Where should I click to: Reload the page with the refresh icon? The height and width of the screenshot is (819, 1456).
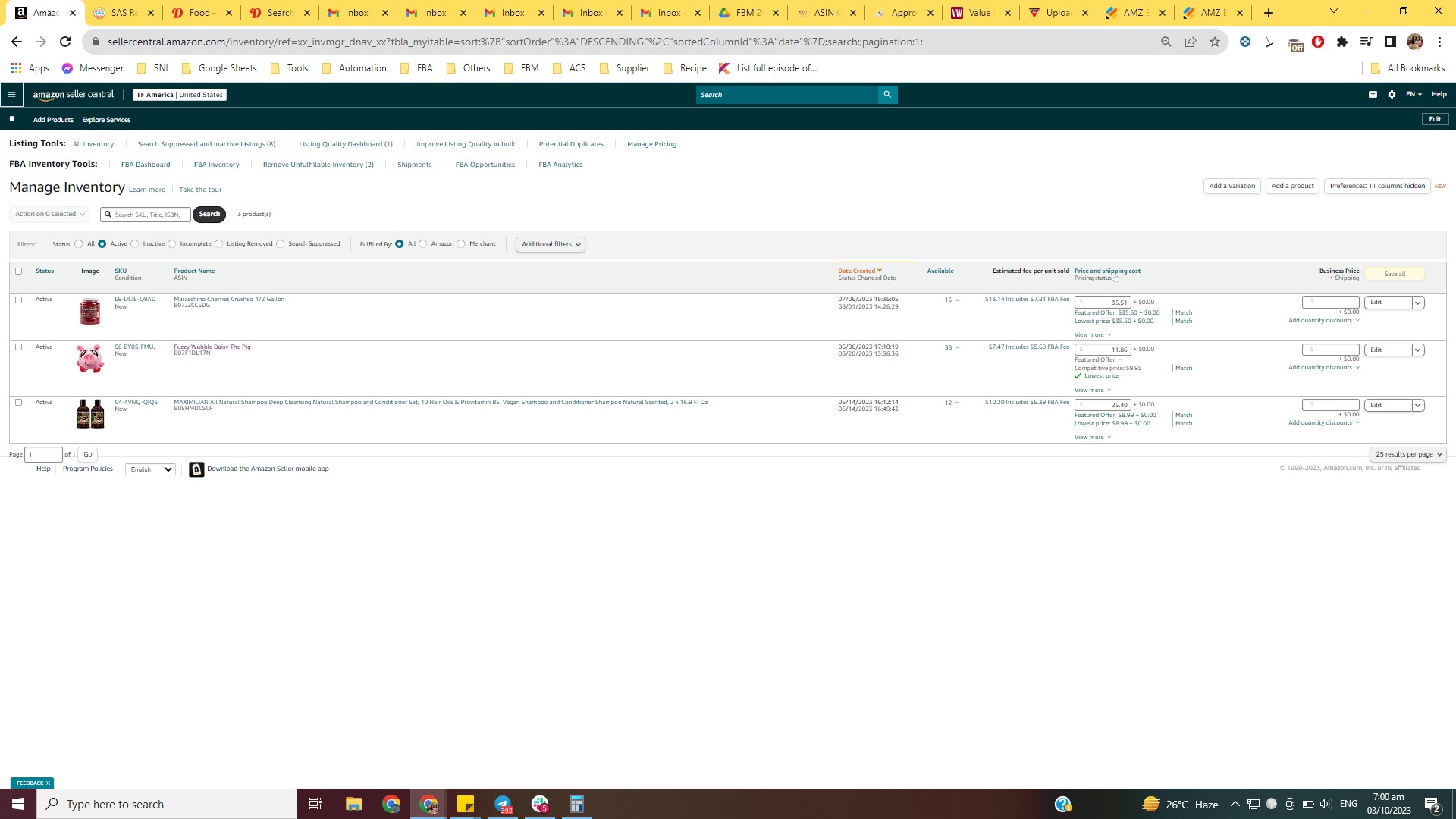[65, 42]
